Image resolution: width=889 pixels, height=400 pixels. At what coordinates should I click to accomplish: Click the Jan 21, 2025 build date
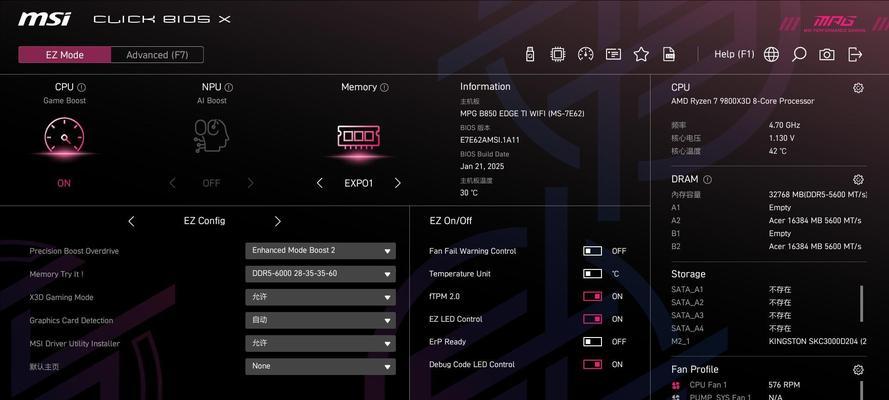[x=482, y=166]
